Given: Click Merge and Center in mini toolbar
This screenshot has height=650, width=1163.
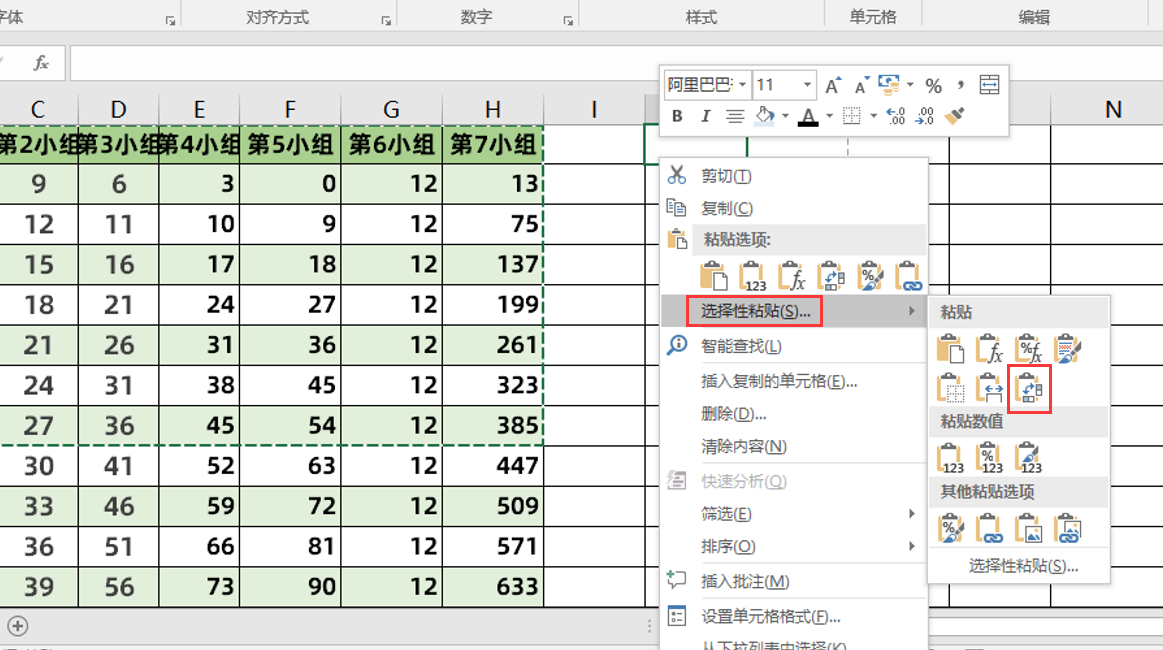Looking at the screenshot, I should tap(989, 85).
